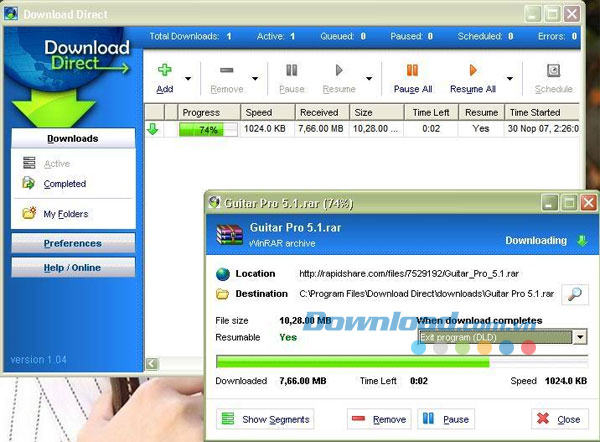Click the Size column header

tap(377, 112)
